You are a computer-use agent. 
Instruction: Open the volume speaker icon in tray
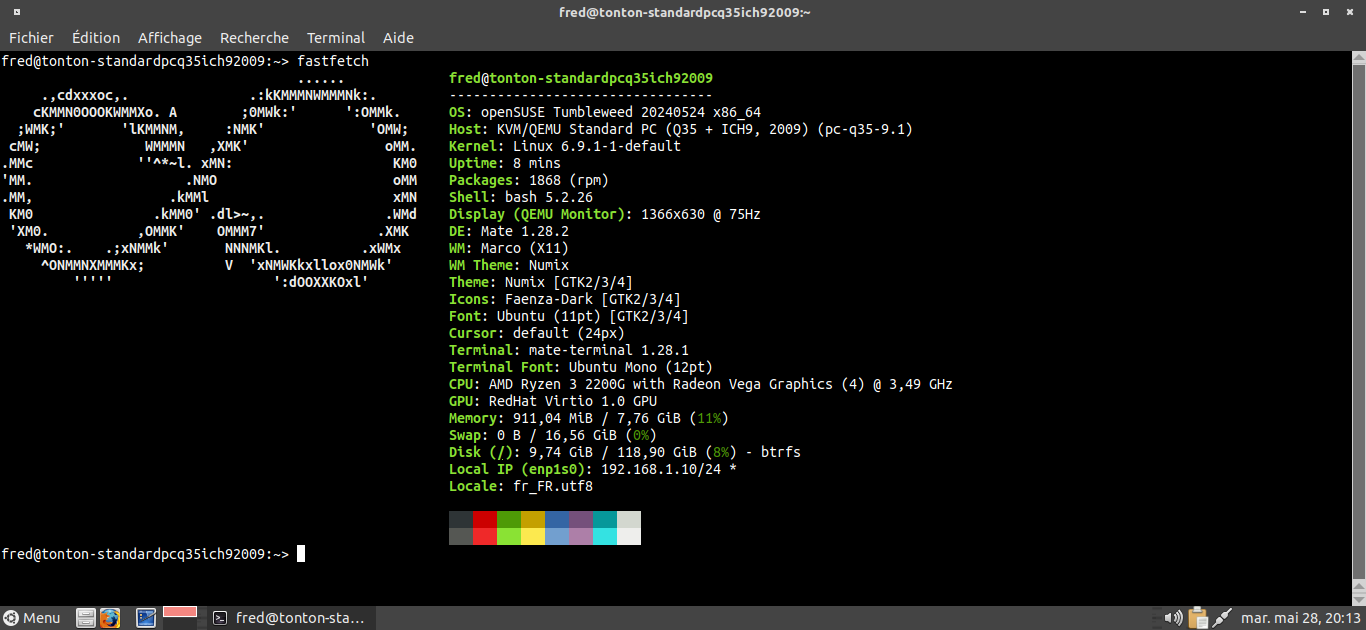[1174, 618]
